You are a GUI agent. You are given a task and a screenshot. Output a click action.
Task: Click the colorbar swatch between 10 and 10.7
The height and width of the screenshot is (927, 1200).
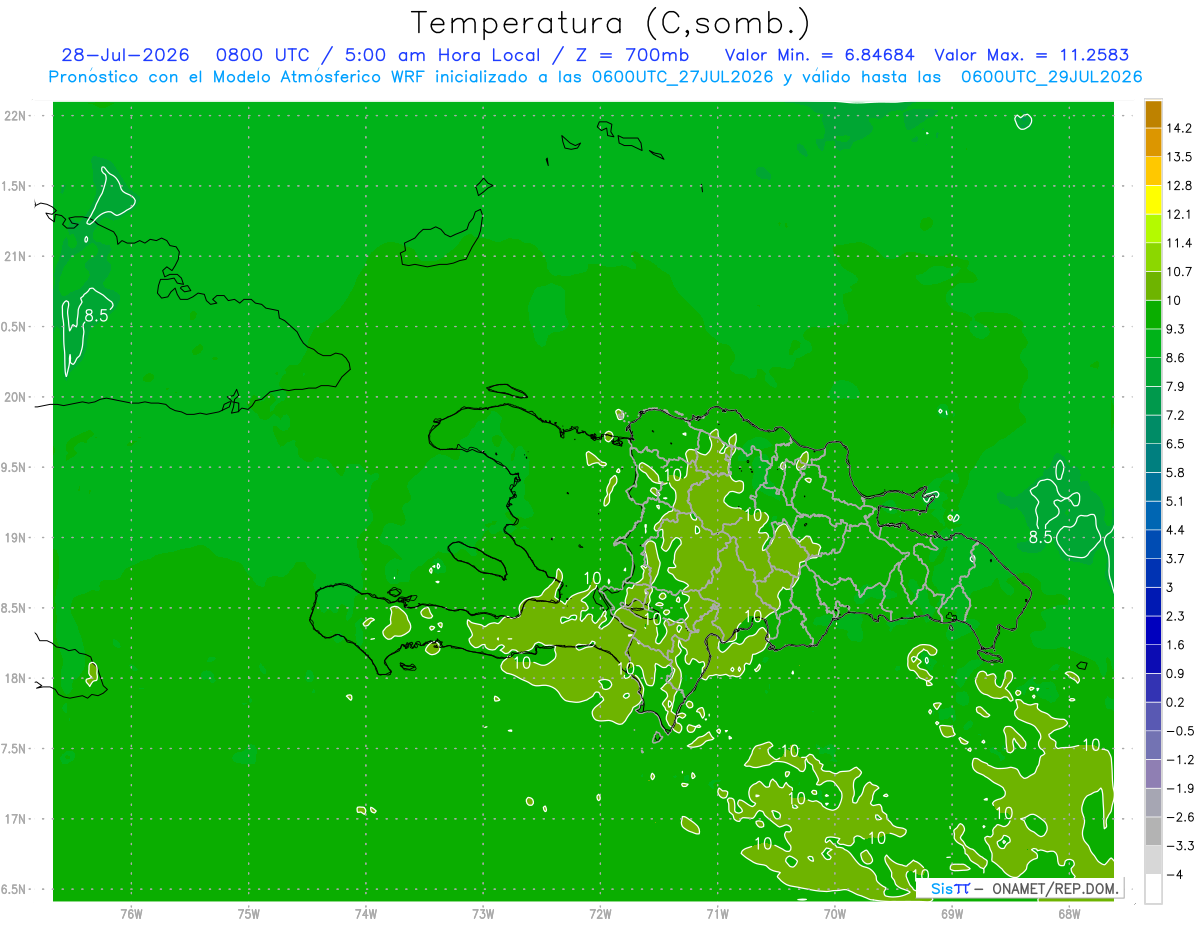(x=1153, y=286)
